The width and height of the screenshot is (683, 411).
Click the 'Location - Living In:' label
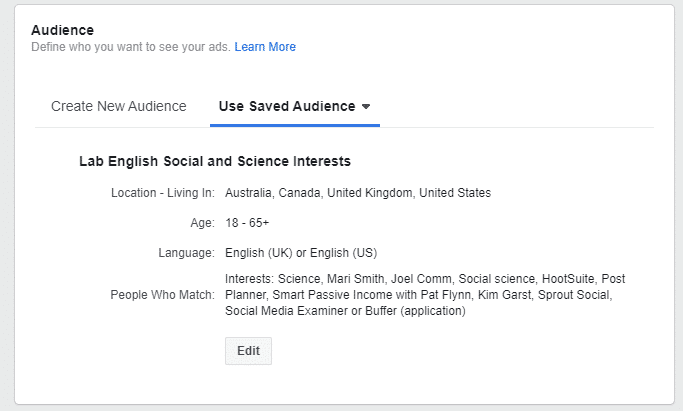[163, 193]
